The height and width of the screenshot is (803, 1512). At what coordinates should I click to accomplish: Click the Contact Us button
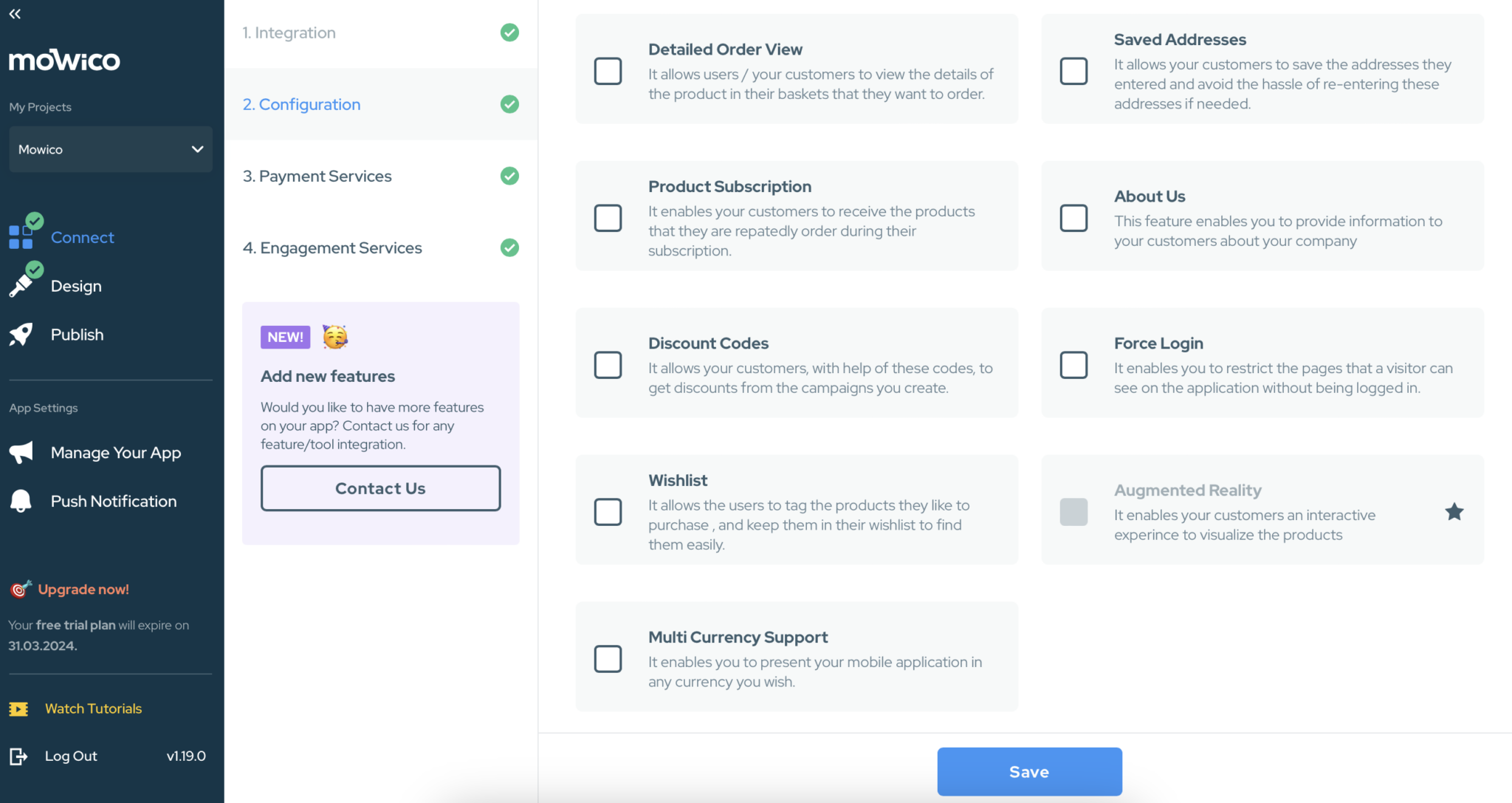(379, 488)
